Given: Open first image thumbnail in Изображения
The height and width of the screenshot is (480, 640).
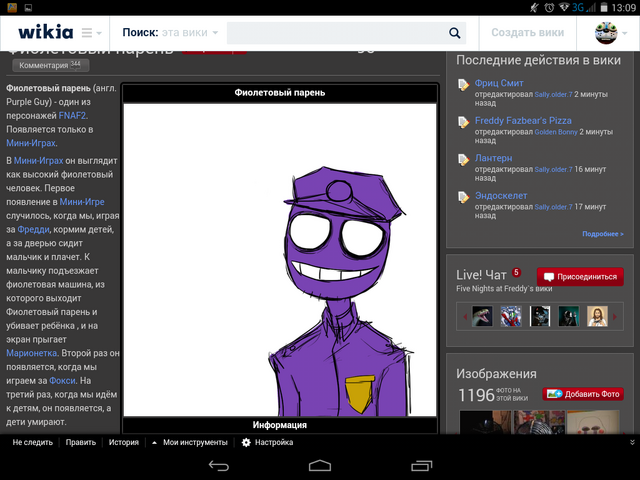Looking at the screenshot, I should pos(485,422).
